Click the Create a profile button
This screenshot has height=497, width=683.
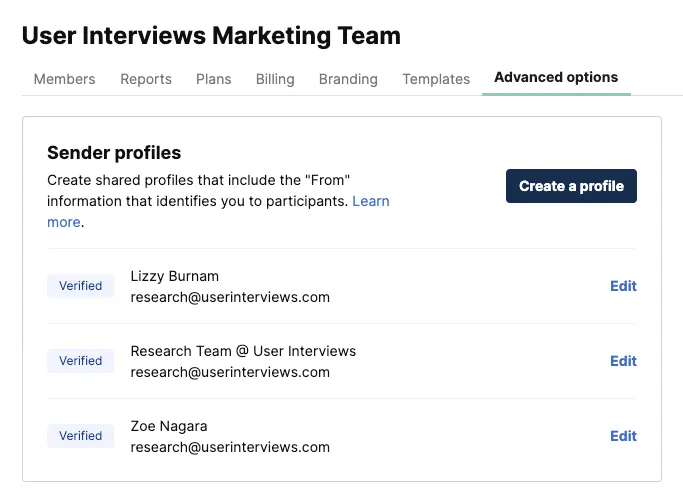571,186
